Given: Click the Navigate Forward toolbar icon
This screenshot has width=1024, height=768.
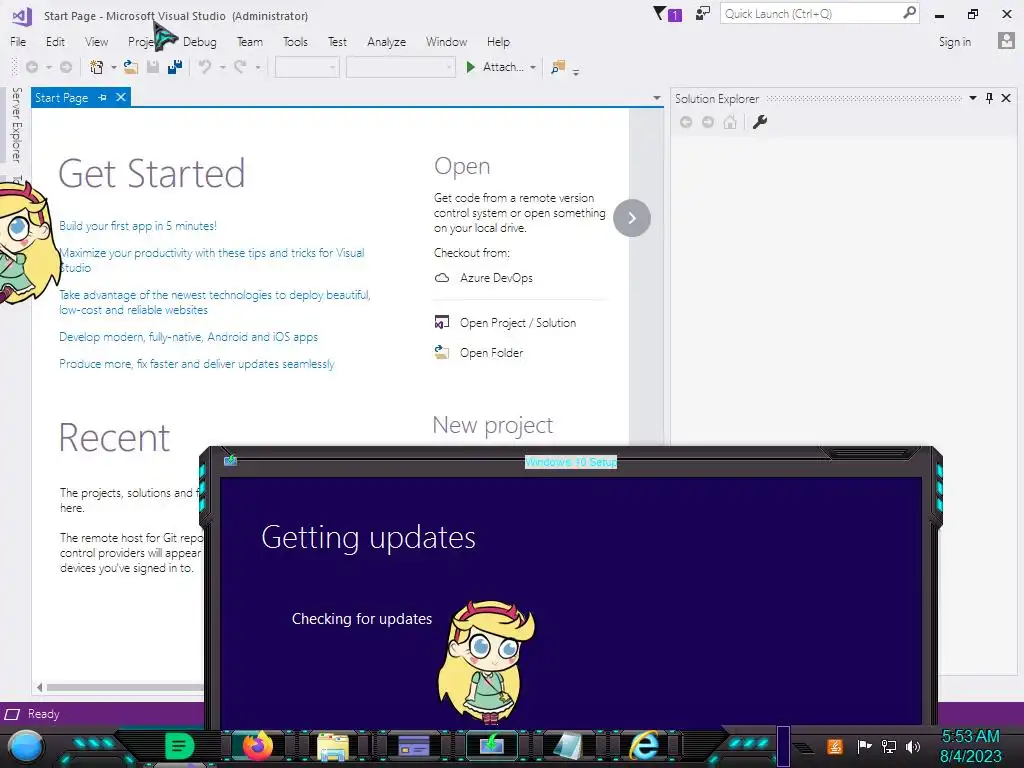Looking at the screenshot, I should [x=66, y=67].
